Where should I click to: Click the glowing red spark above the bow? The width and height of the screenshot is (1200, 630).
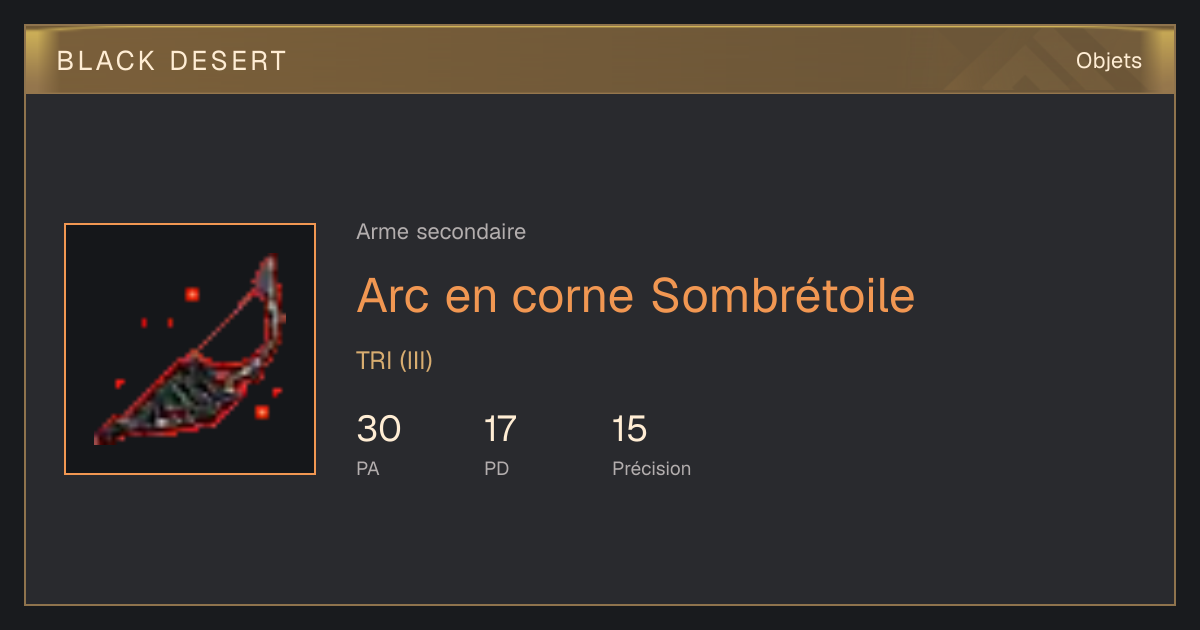(192, 294)
